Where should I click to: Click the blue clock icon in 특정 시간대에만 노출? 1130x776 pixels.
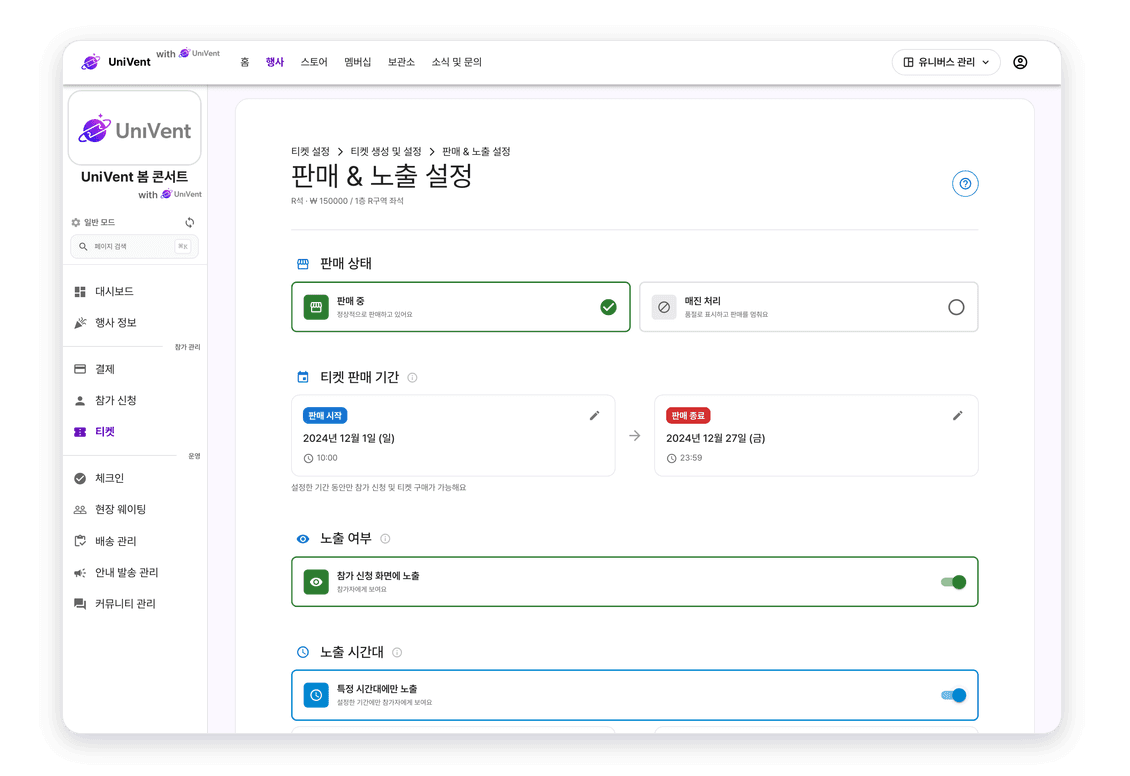tap(316, 695)
